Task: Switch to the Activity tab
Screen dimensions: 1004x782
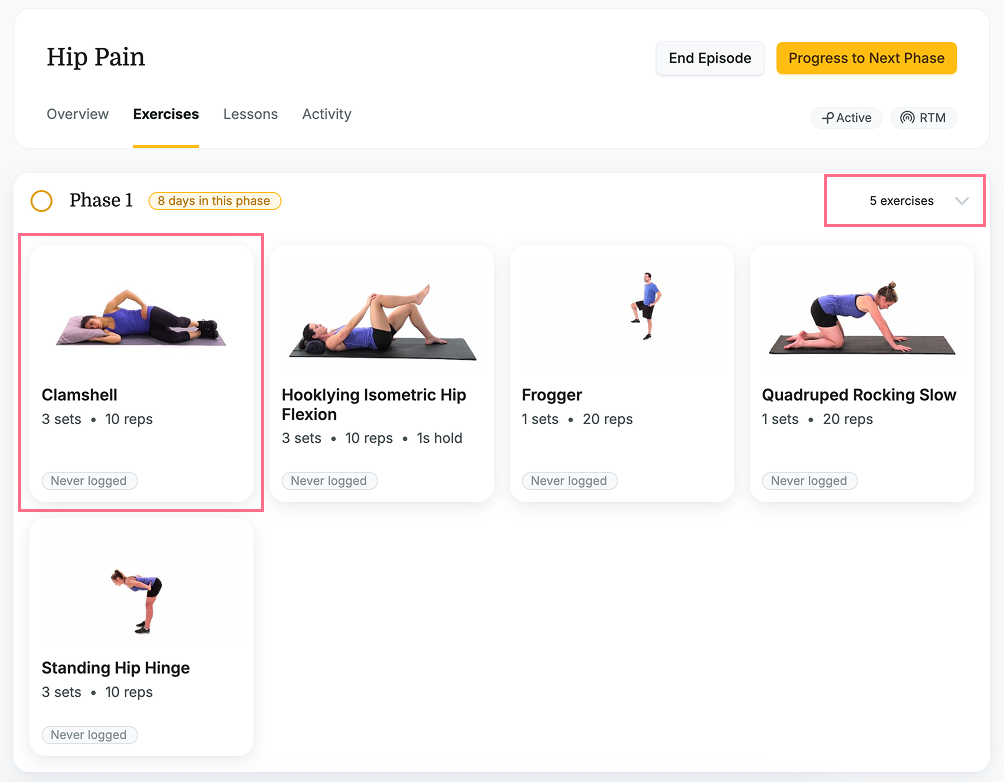Action: click(x=326, y=114)
